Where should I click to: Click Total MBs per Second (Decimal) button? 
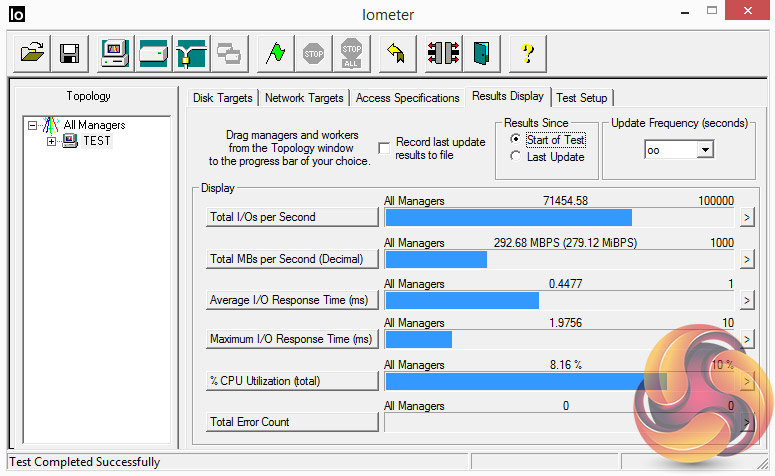click(292, 259)
